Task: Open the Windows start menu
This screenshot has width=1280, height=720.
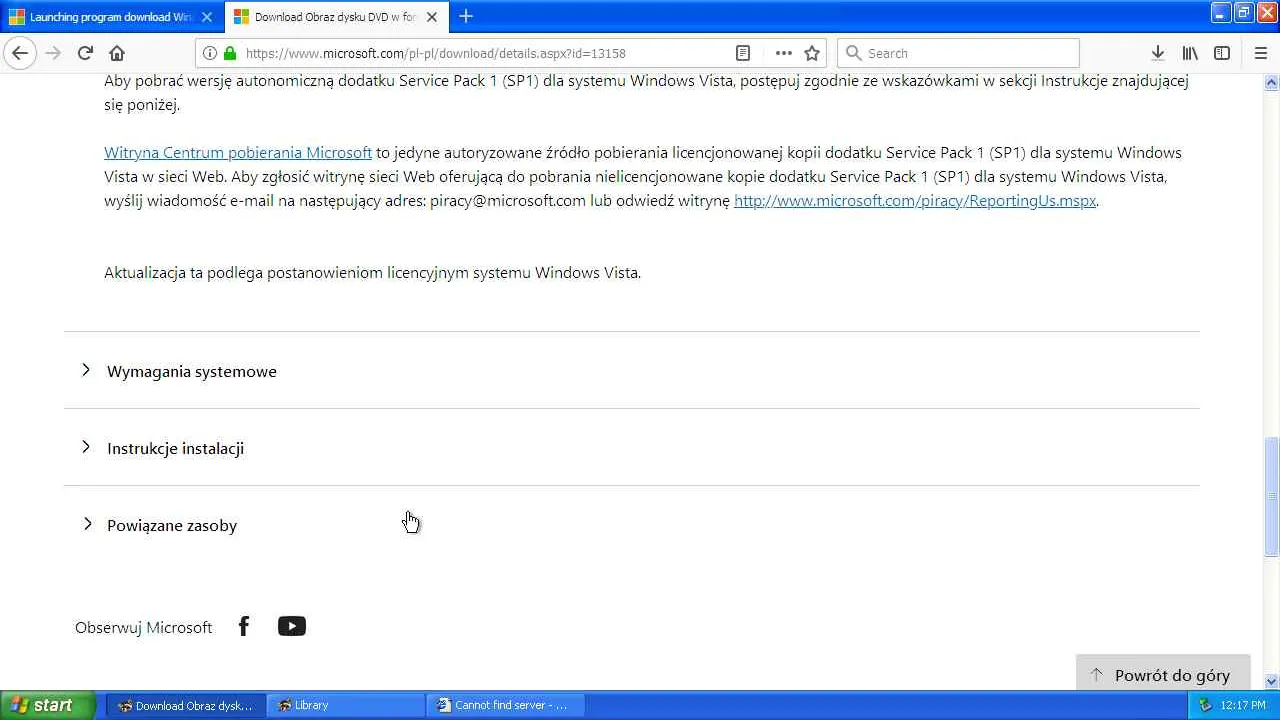Action: pos(48,705)
